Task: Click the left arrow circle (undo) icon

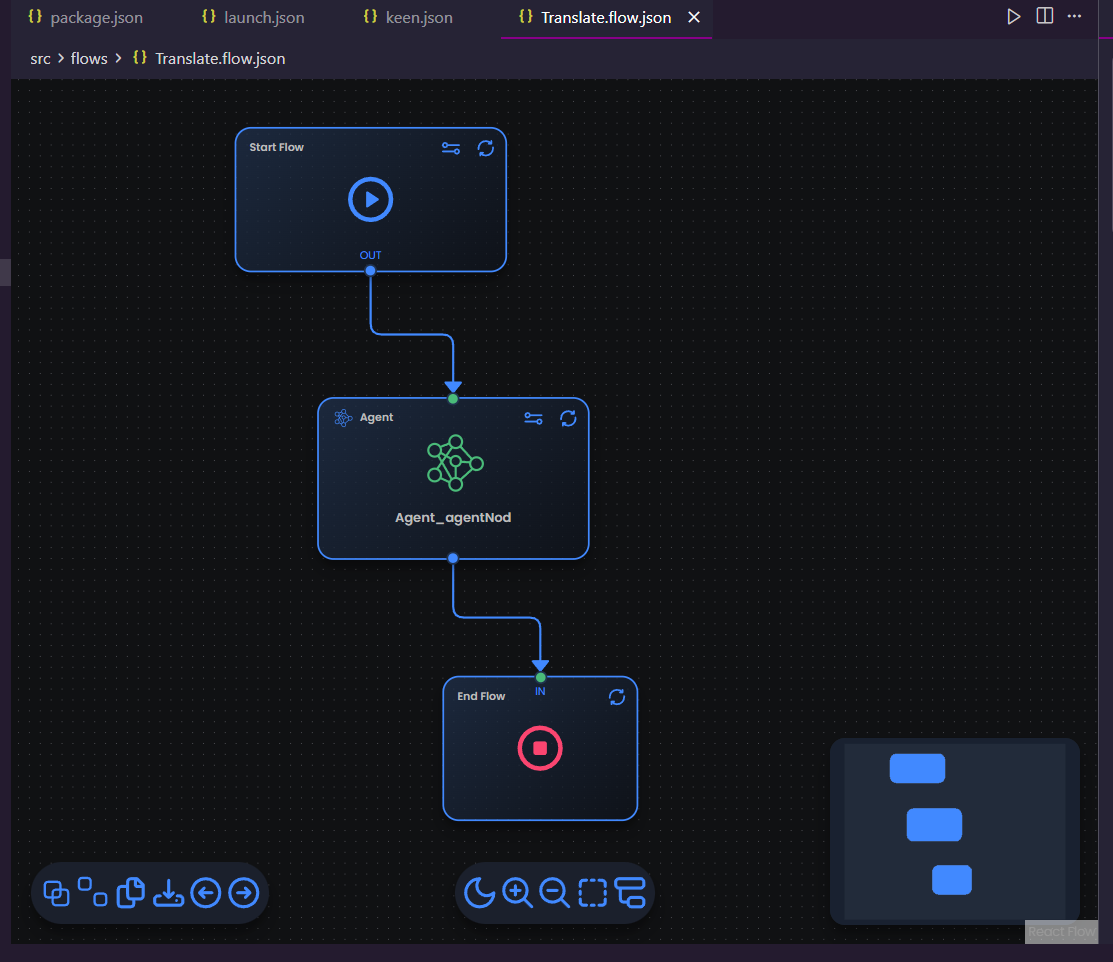Action: [x=206, y=893]
